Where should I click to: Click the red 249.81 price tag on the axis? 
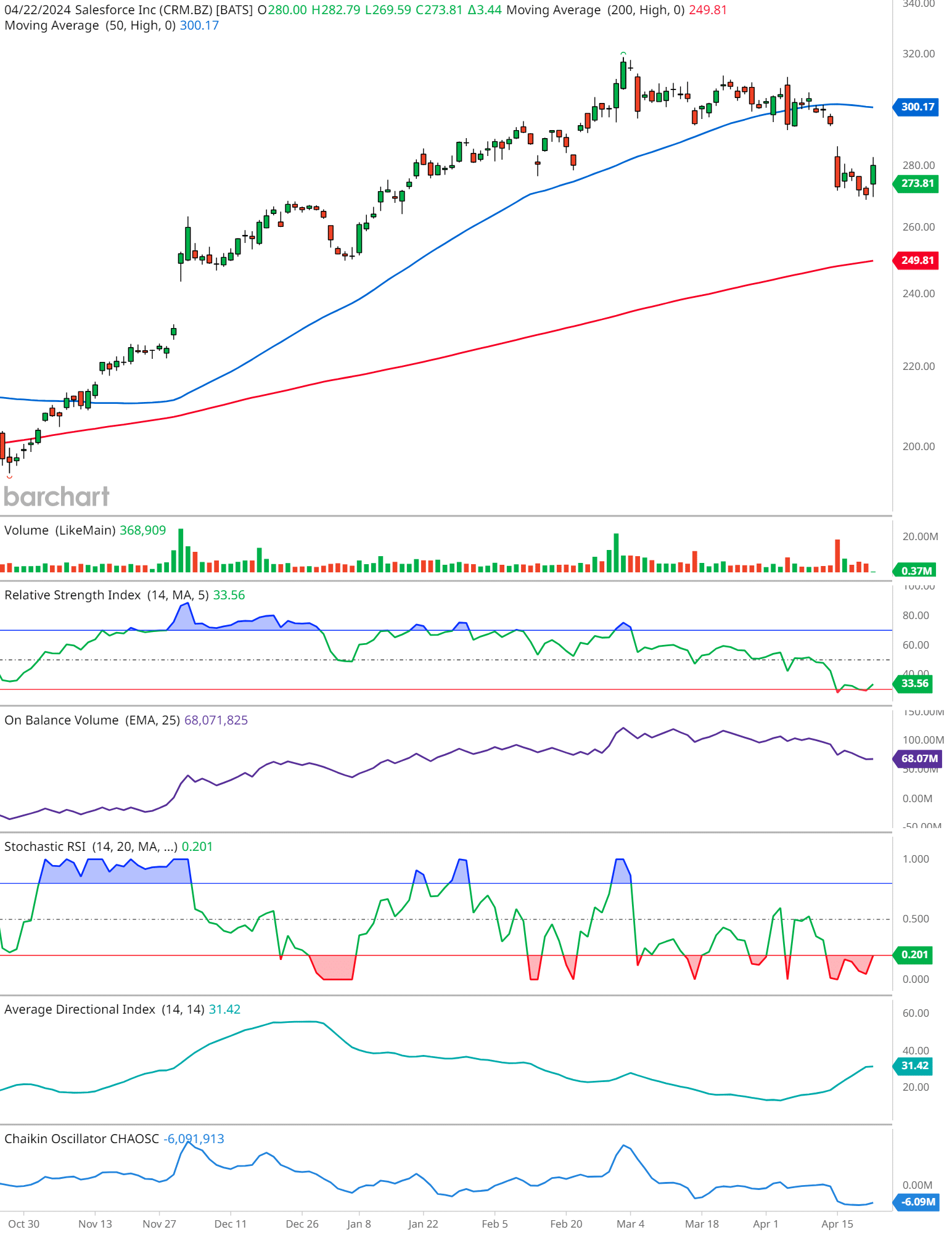coord(917,260)
